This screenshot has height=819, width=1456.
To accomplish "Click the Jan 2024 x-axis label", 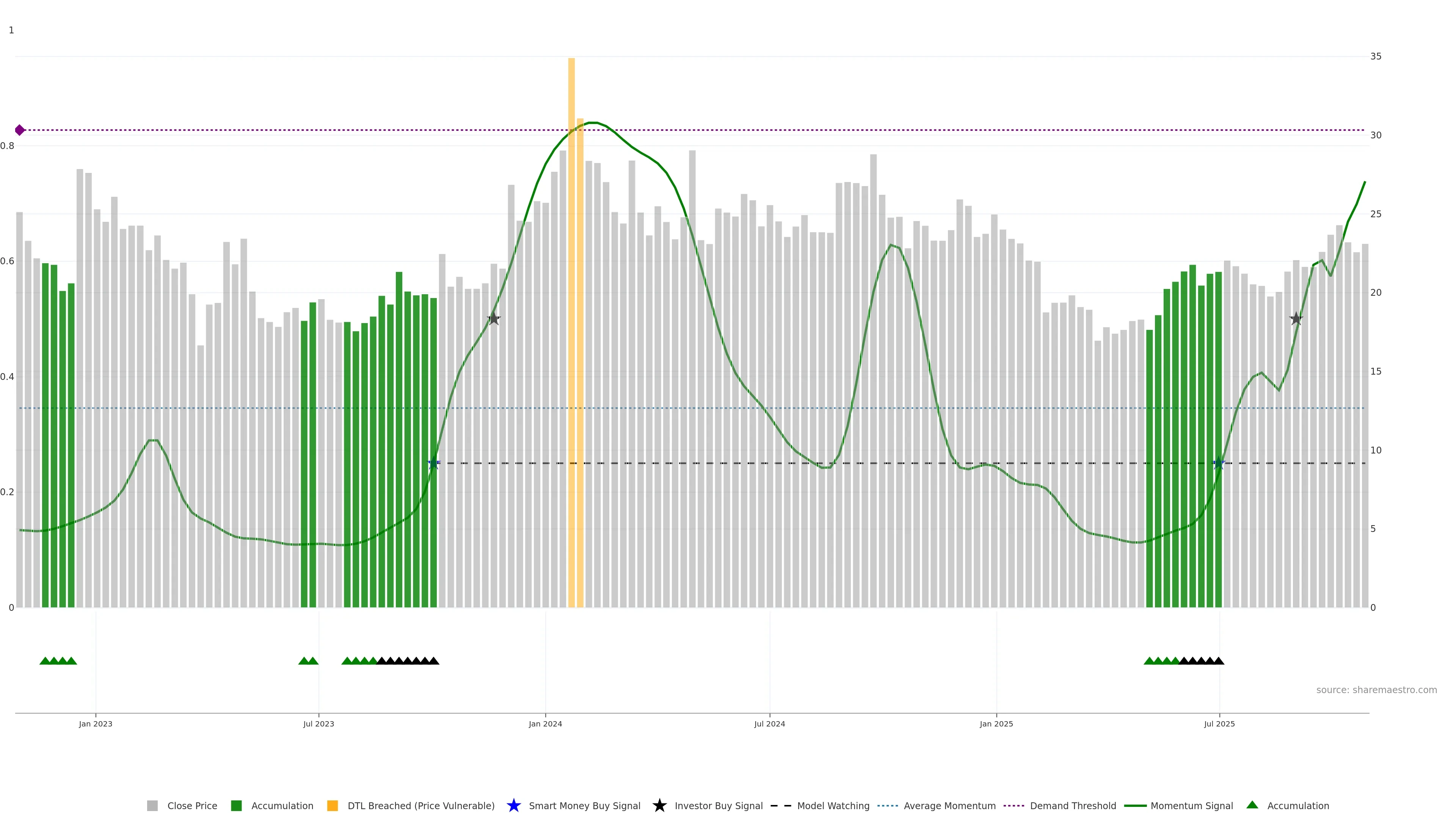I will (x=545, y=724).
